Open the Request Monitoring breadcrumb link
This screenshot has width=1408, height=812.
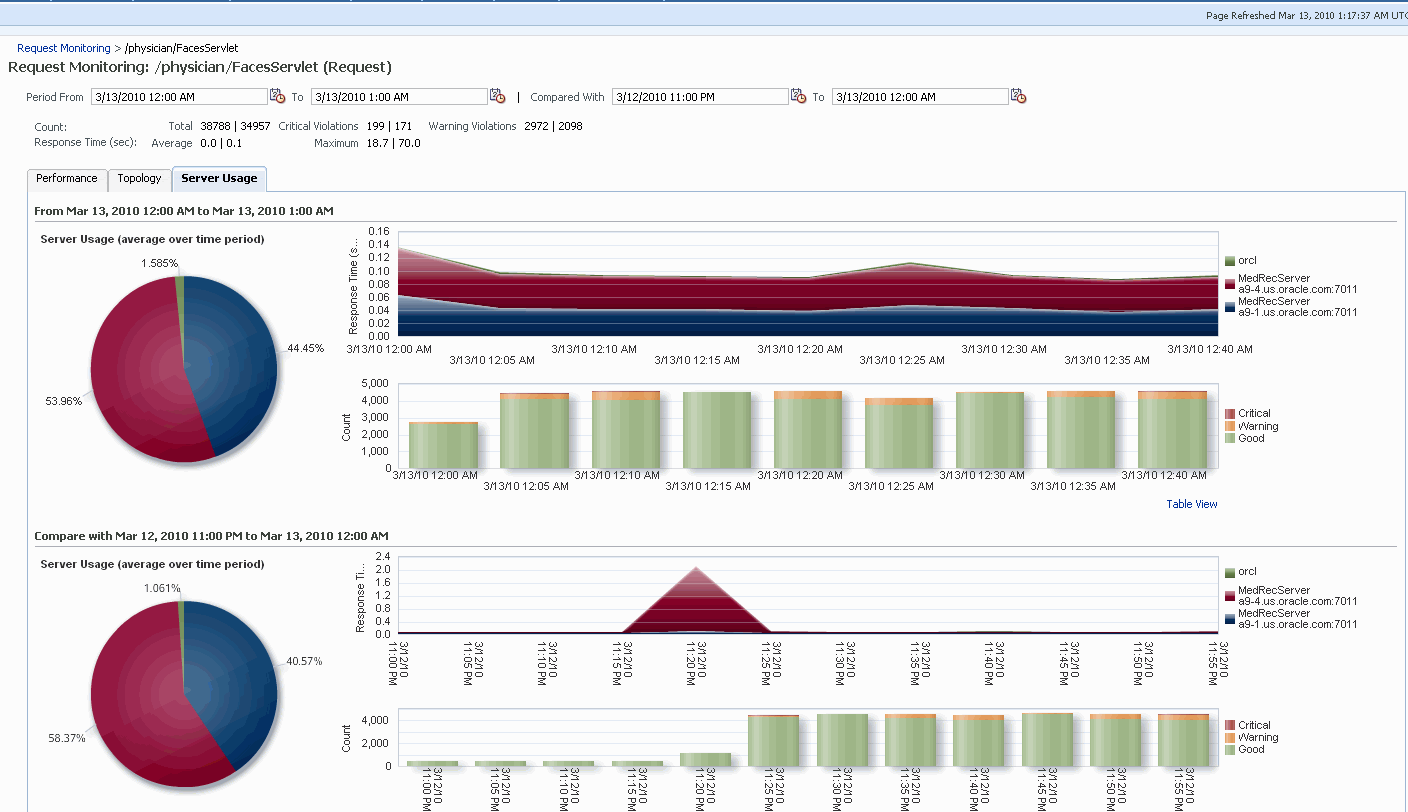(64, 48)
